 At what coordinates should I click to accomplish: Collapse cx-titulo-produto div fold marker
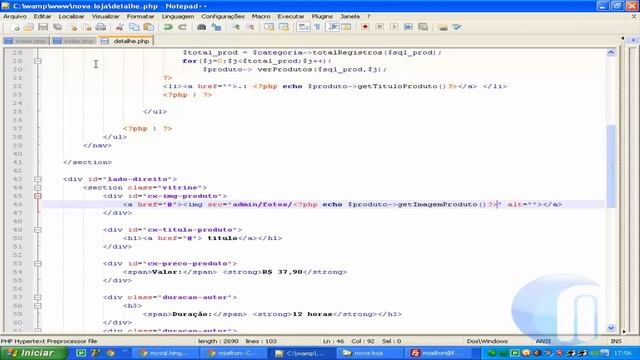[38, 230]
